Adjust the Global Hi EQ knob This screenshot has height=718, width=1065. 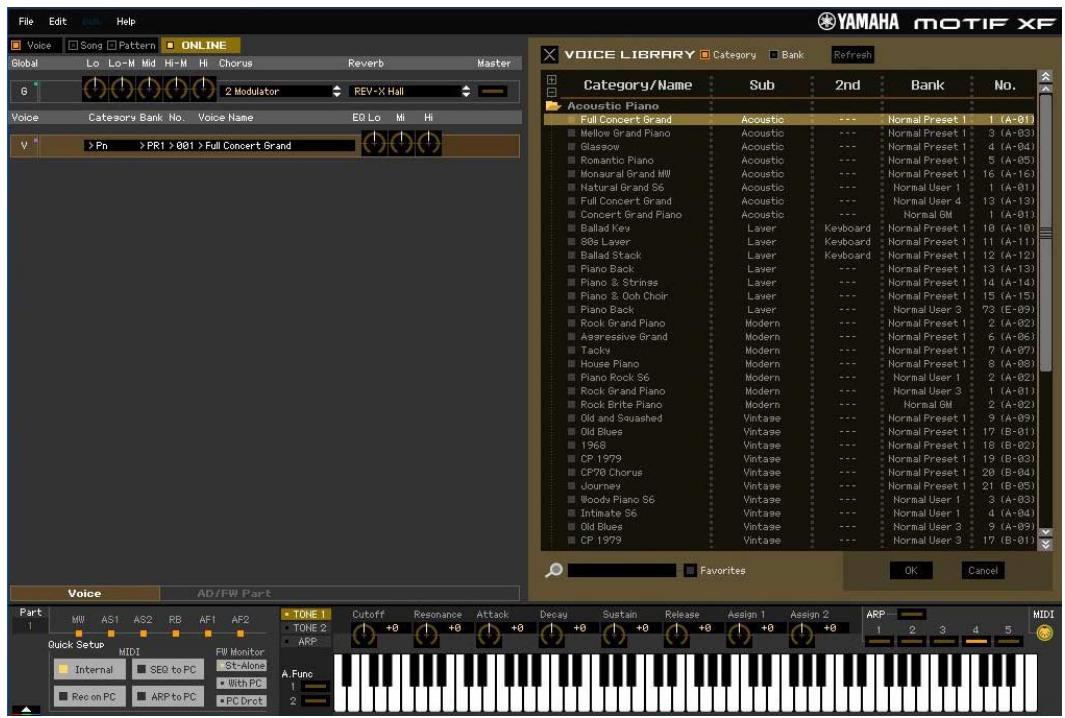[202, 88]
